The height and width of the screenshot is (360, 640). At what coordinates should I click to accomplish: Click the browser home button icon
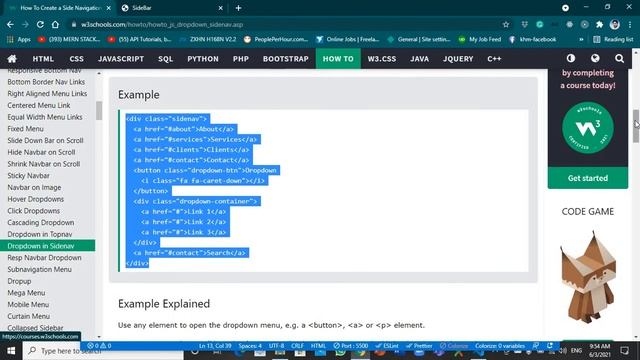[55, 24]
